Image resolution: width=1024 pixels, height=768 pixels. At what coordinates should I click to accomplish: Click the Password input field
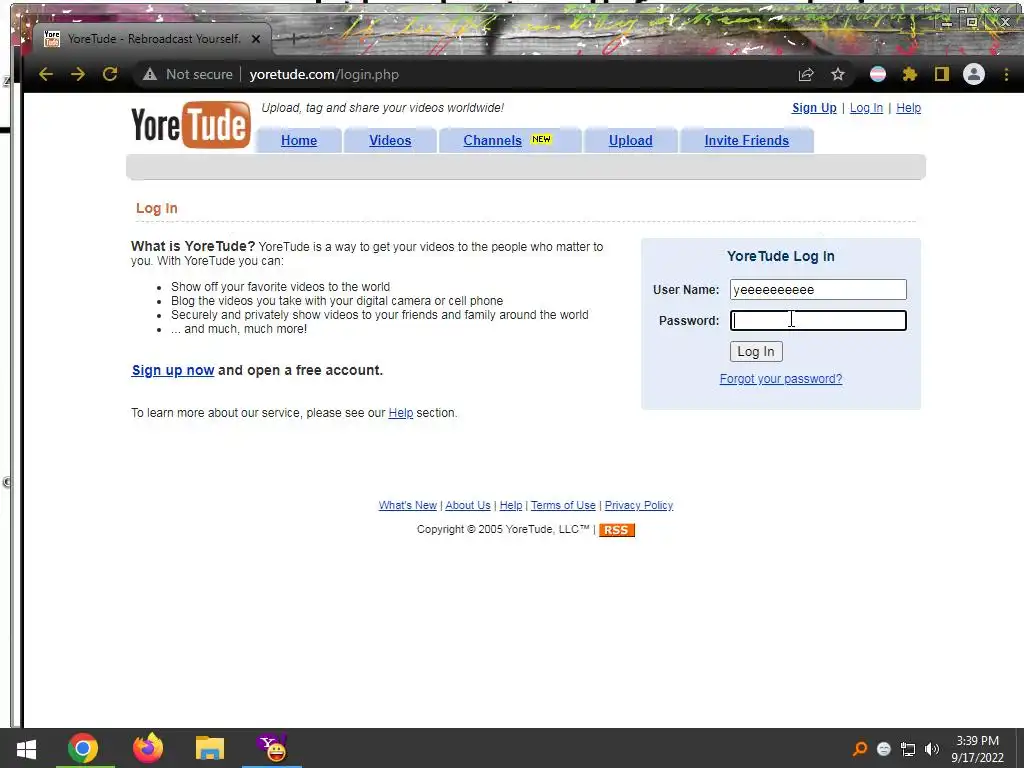[818, 321]
